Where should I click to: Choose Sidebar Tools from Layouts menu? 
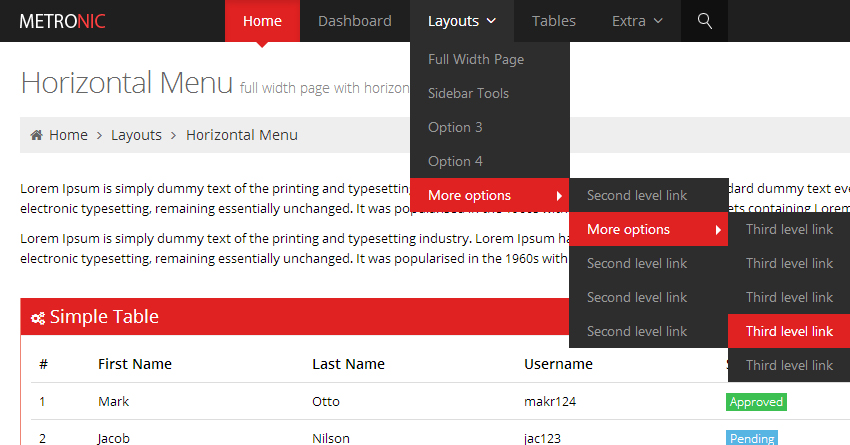point(468,93)
